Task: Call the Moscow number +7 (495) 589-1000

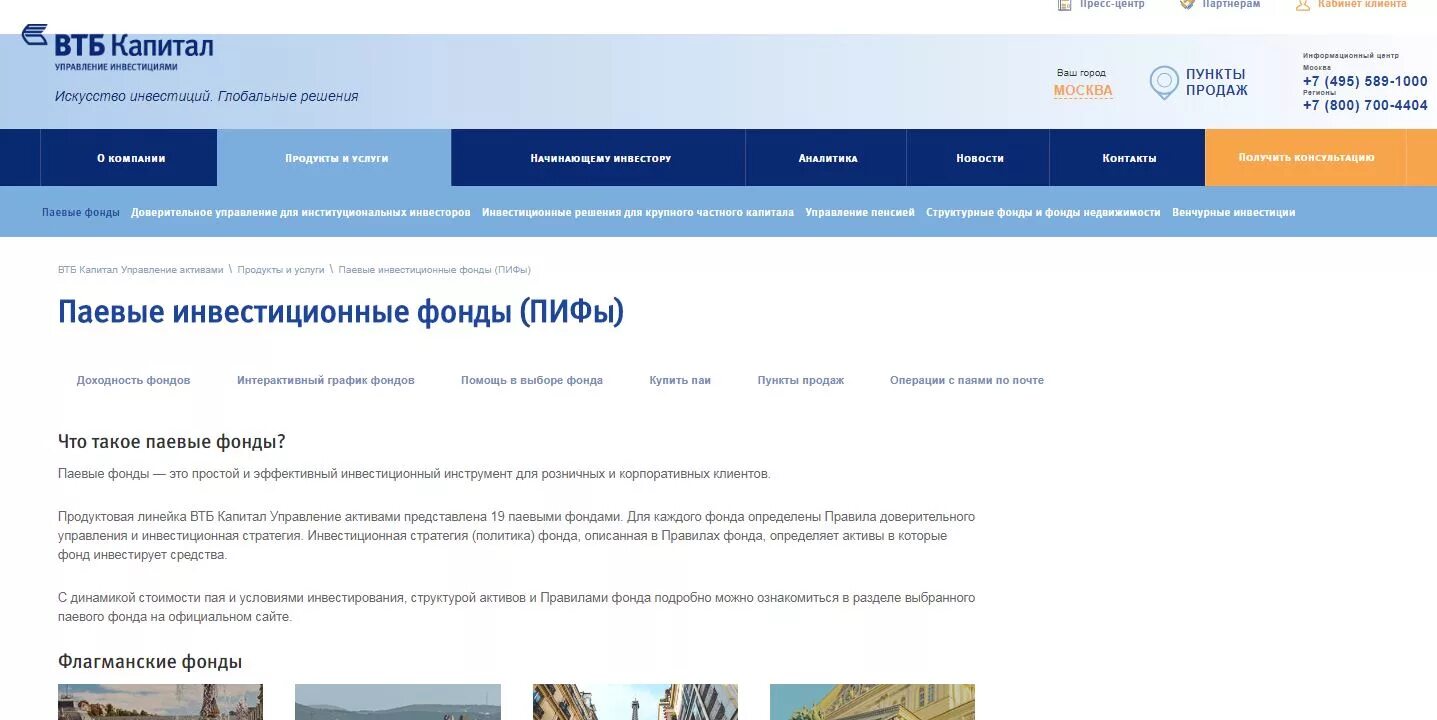Action: click(1365, 81)
